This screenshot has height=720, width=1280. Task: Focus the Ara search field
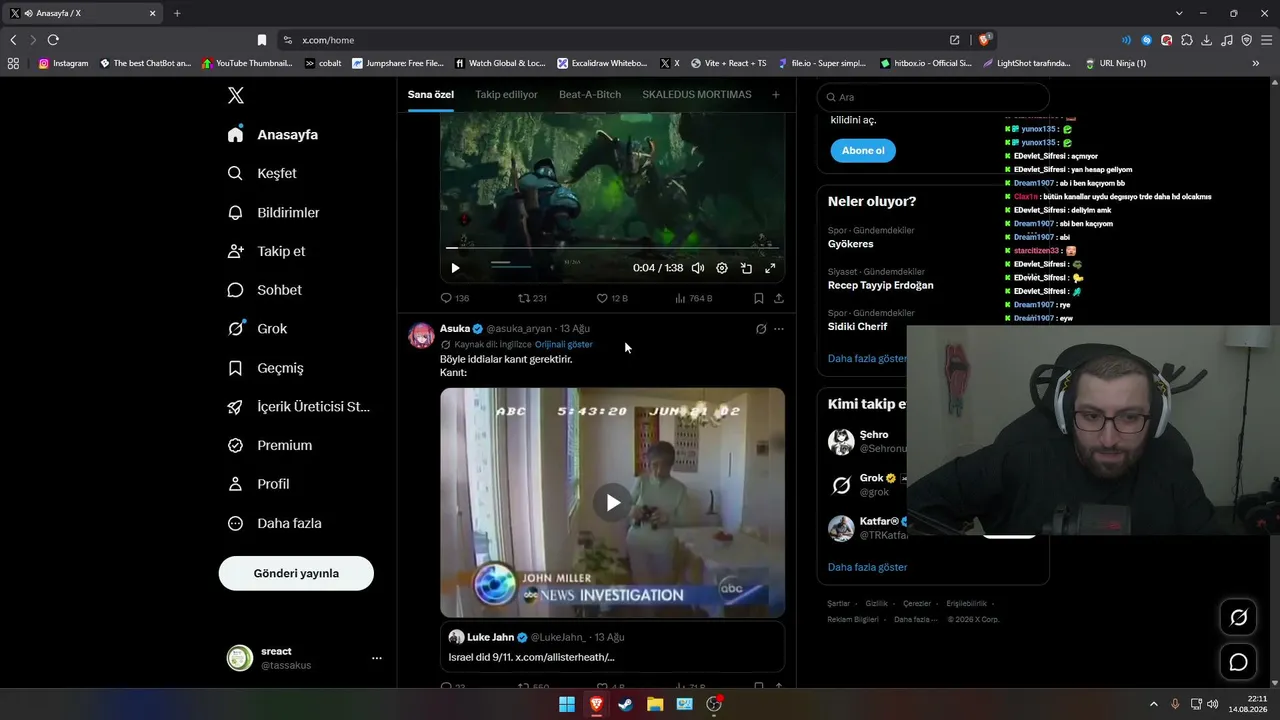[x=933, y=97]
